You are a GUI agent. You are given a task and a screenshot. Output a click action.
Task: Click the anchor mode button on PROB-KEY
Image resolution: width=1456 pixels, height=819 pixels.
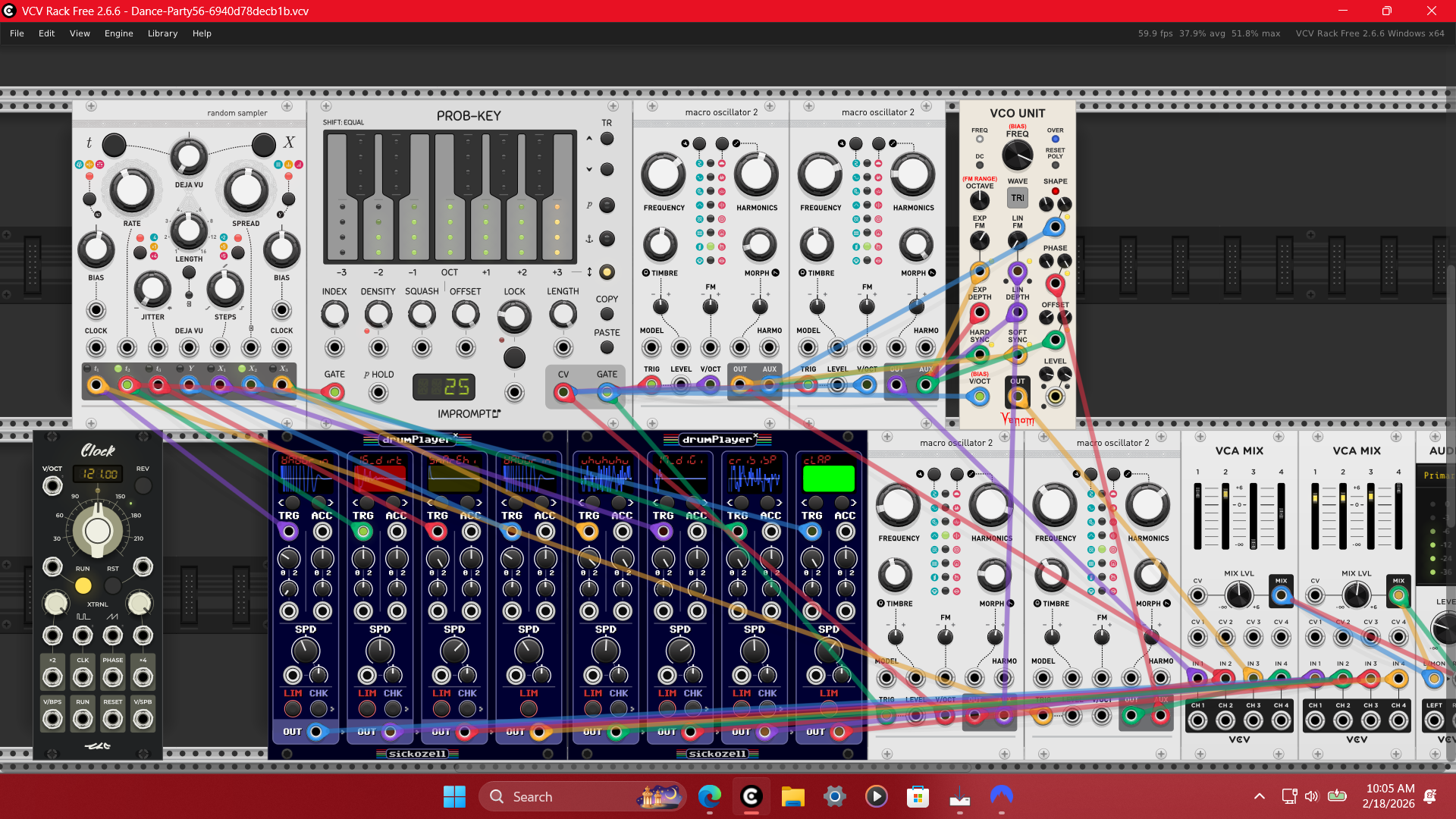coord(607,239)
